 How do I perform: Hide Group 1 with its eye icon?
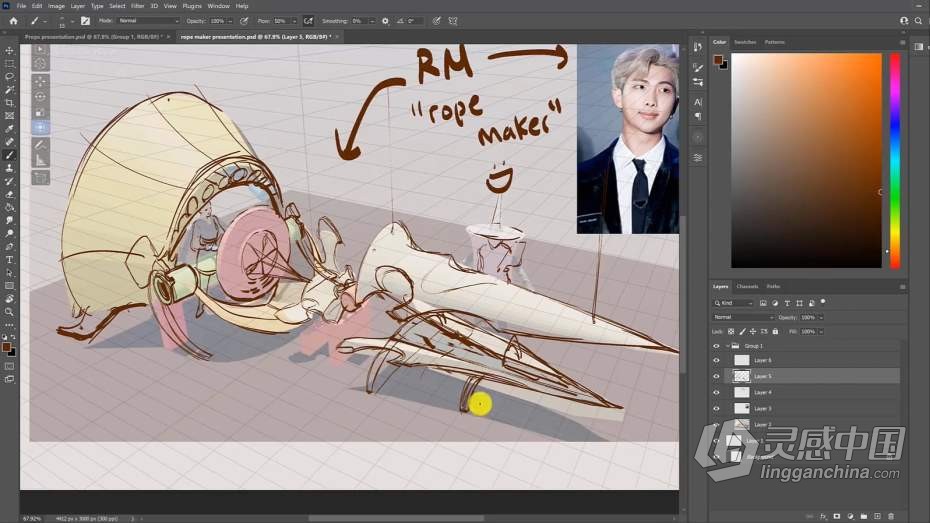[x=716, y=346]
